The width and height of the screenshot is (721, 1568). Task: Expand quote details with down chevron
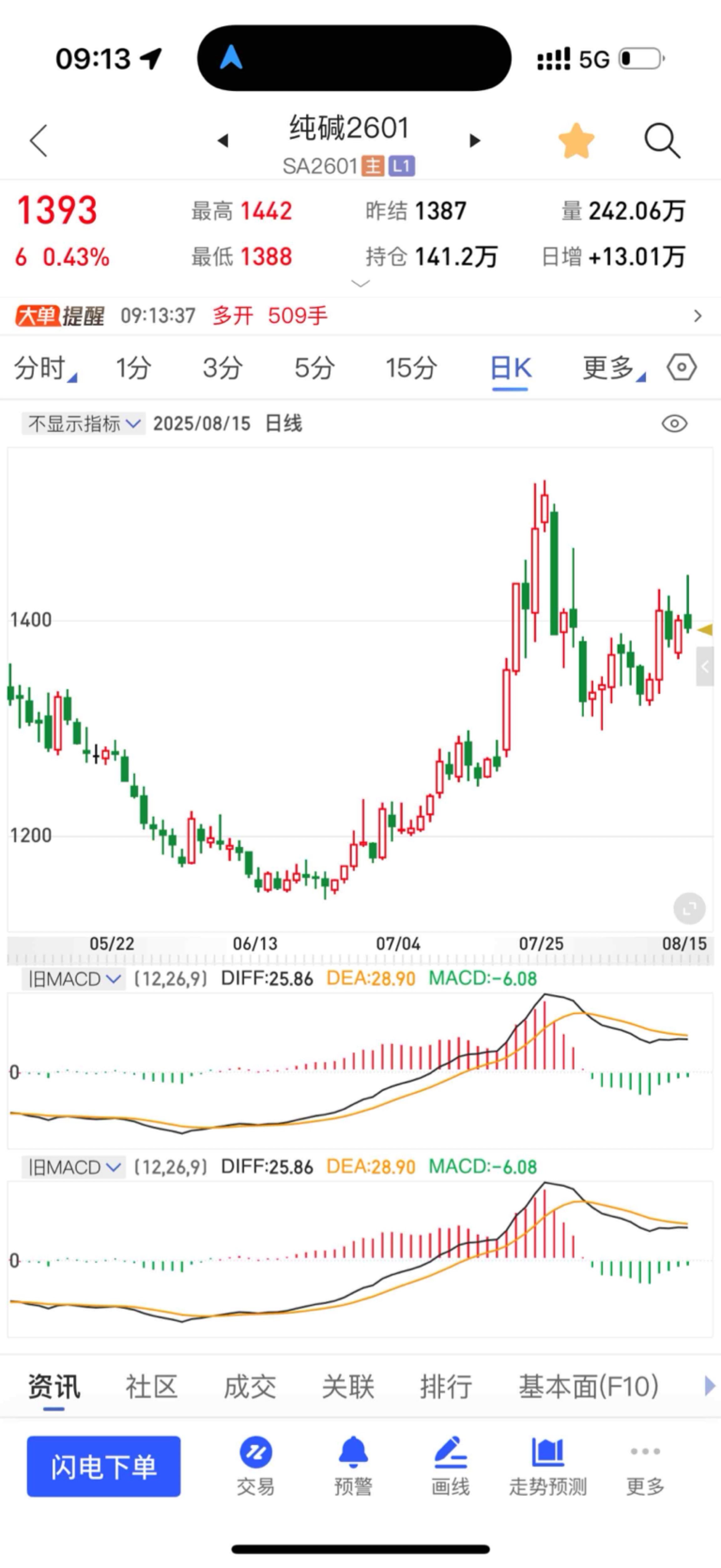coord(361,284)
